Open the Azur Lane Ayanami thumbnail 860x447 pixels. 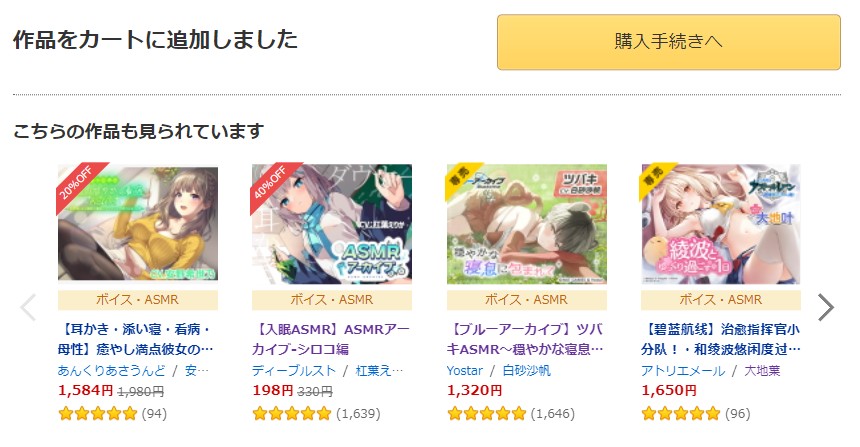(720, 223)
